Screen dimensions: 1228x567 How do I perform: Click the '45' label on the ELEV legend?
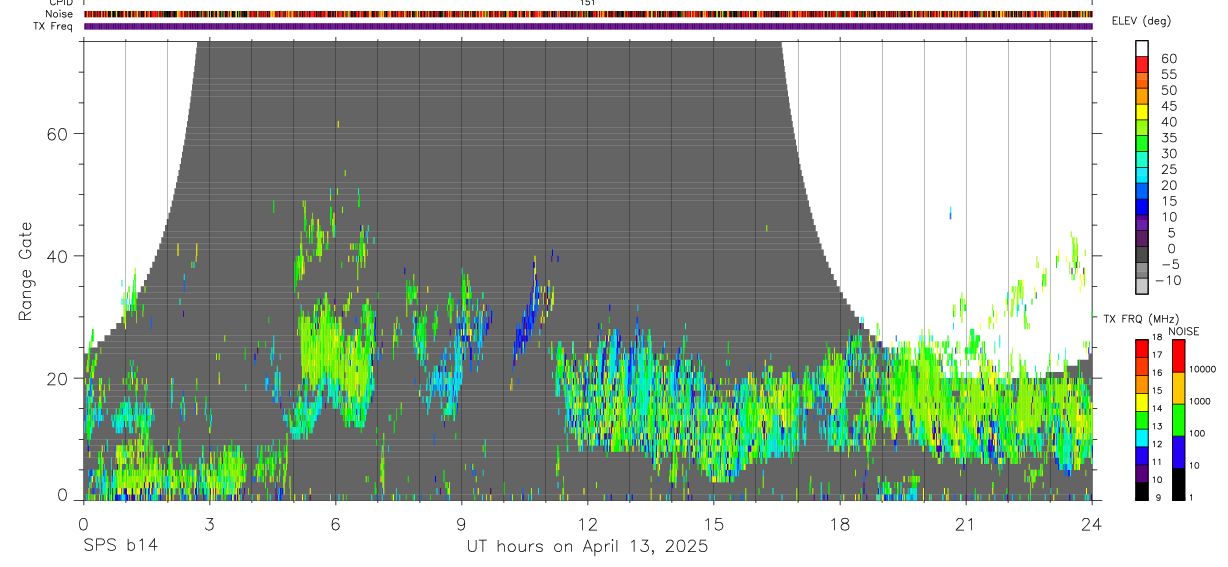(1169, 107)
